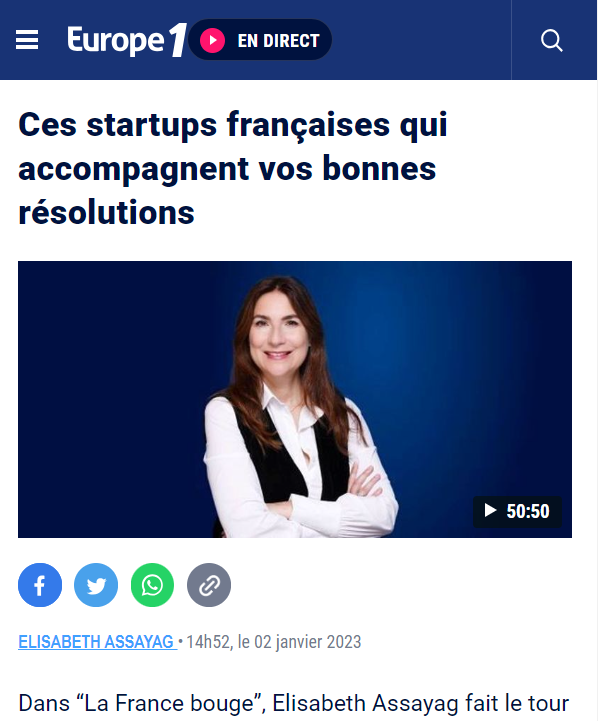Click the article headline about startups françaises
Viewport: 598px width, 721px height.
point(233,168)
